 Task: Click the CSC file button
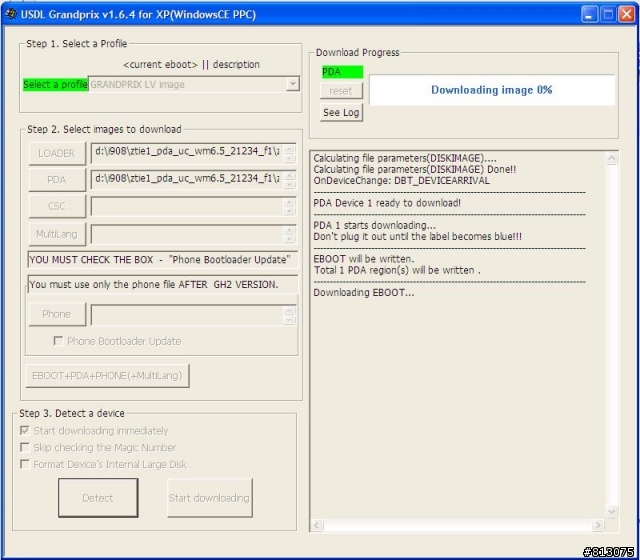click(57, 206)
